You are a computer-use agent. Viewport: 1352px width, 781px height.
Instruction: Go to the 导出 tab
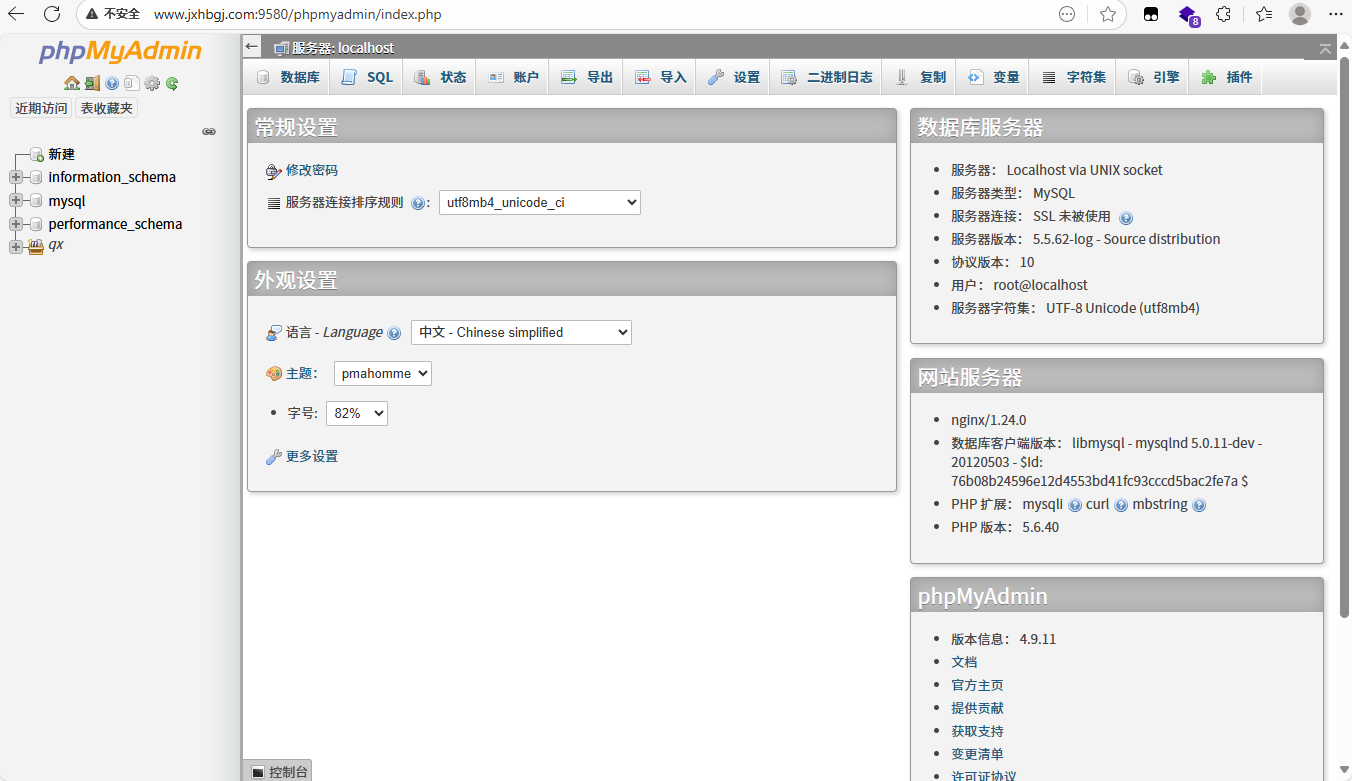coord(587,77)
